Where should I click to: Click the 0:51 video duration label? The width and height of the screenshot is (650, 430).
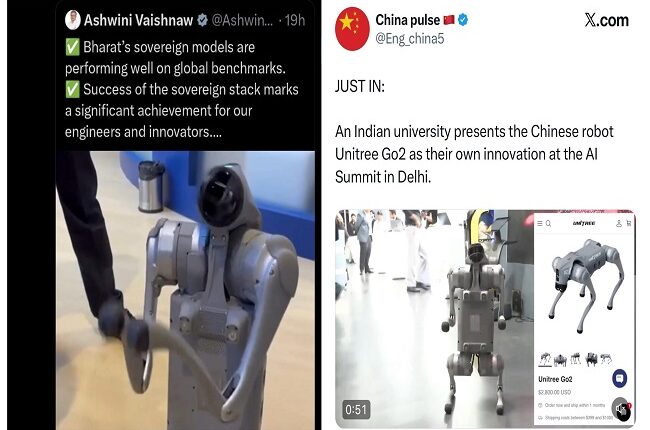coord(356,410)
